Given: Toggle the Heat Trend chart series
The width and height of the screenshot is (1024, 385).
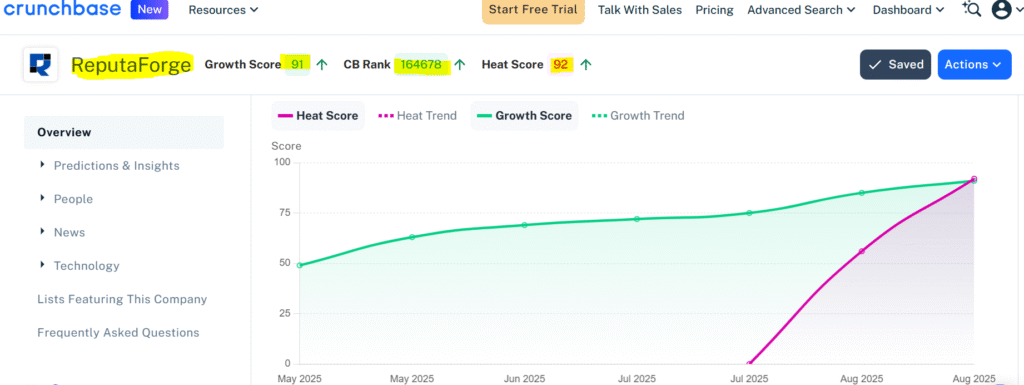Looking at the screenshot, I should click(x=417, y=116).
